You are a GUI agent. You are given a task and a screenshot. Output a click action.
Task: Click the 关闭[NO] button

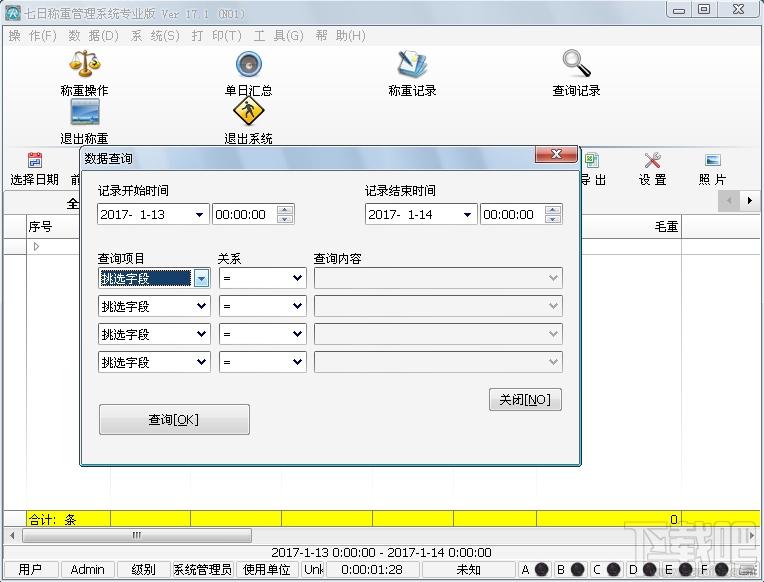(x=525, y=400)
